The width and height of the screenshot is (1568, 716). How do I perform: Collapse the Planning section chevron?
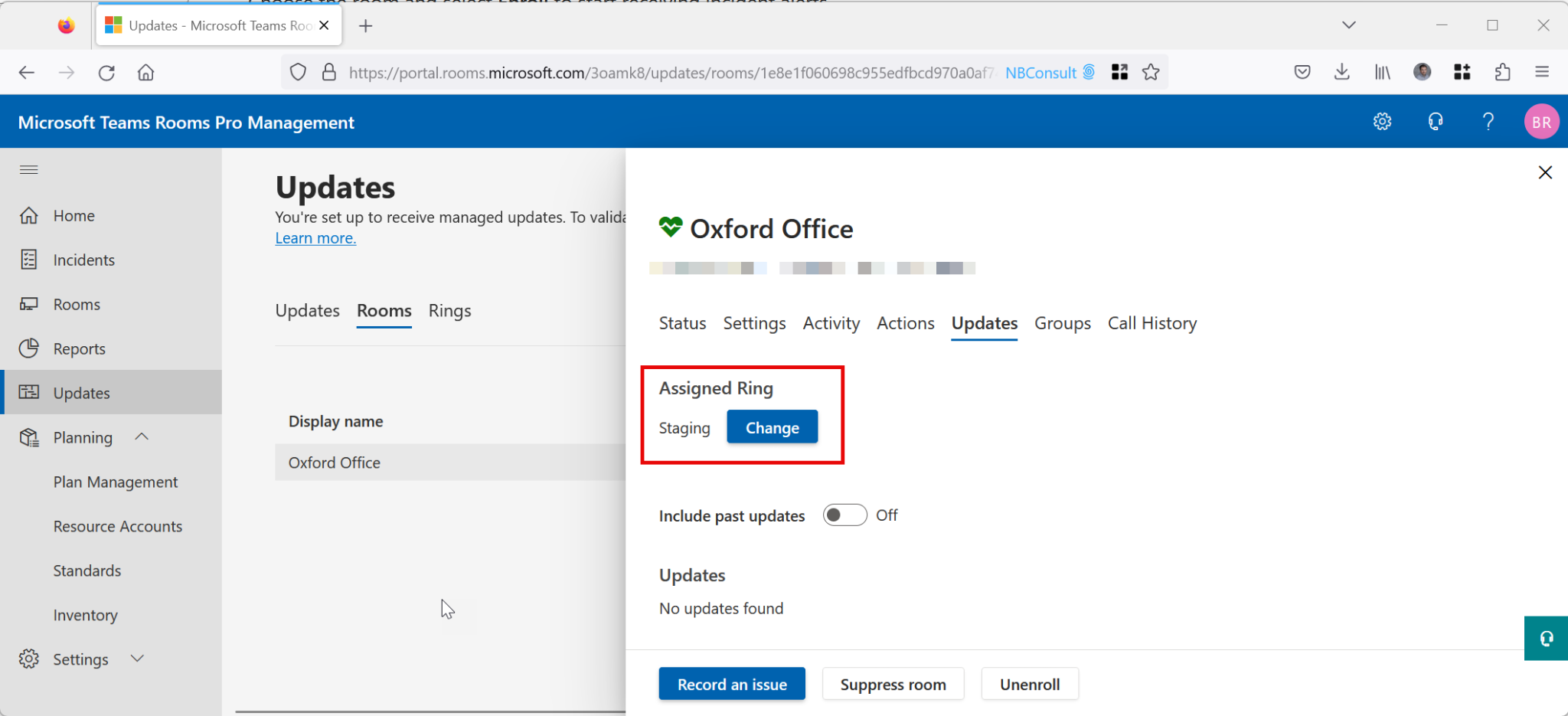(x=141, y=436)
